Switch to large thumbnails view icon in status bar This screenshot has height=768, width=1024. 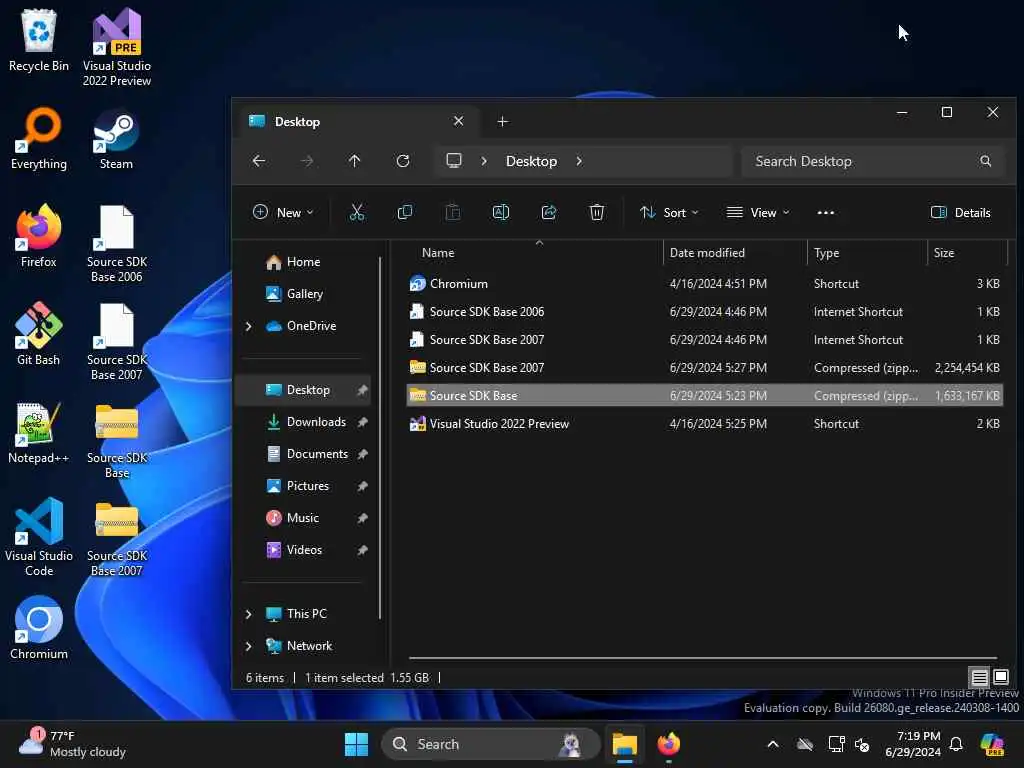(1000, 677)
